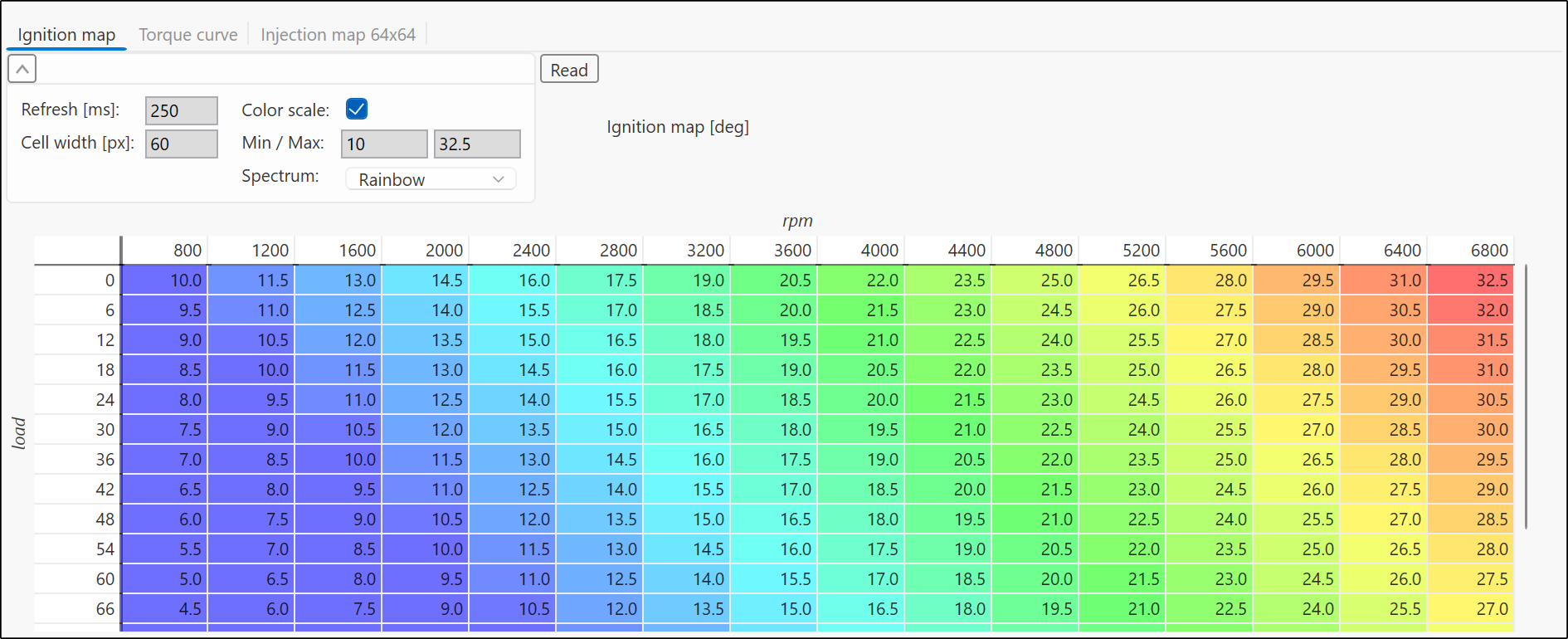Select the load 0 row header

77,280
